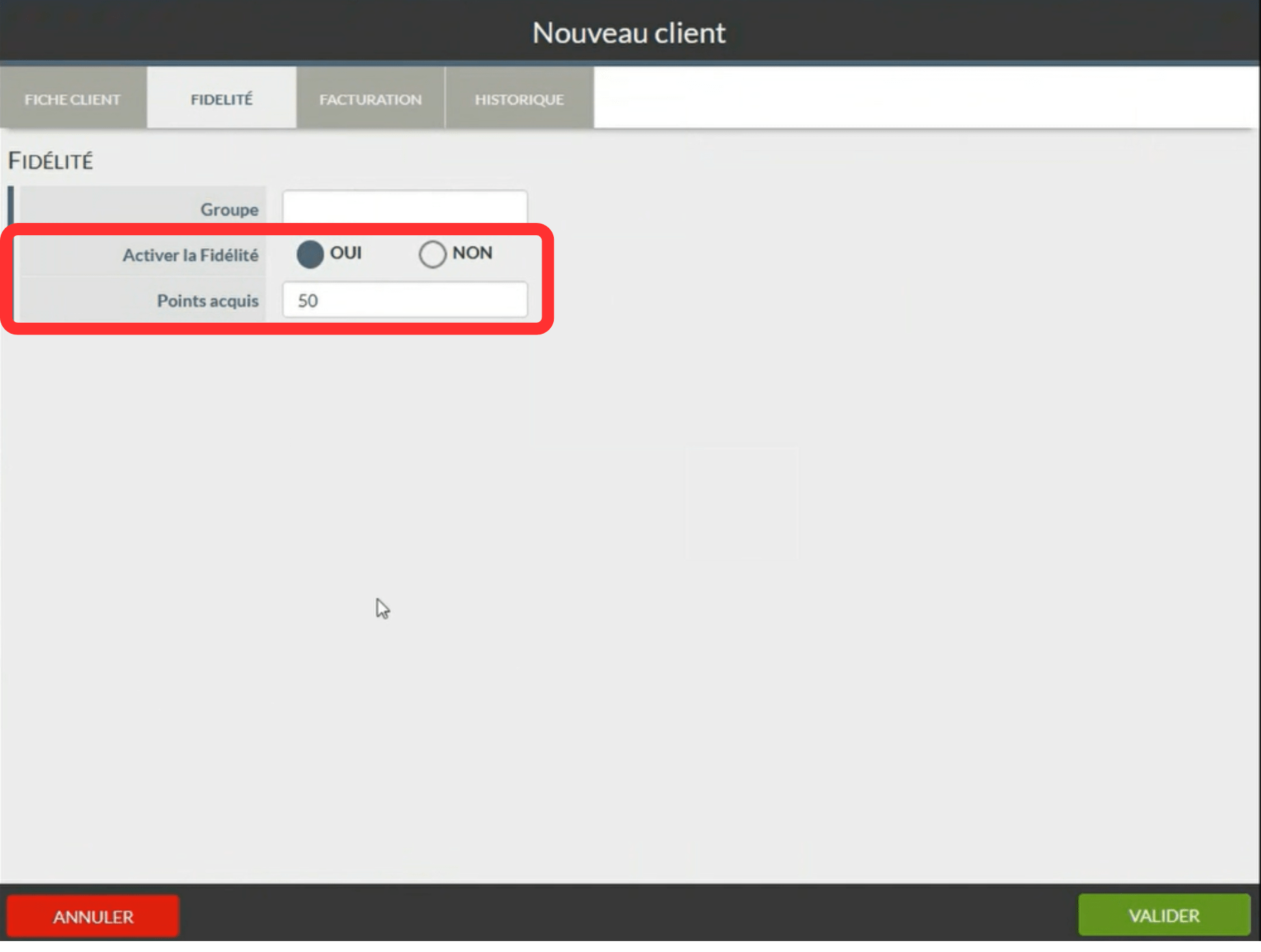Click the NON text label
1261x952 pixels.
472,253
